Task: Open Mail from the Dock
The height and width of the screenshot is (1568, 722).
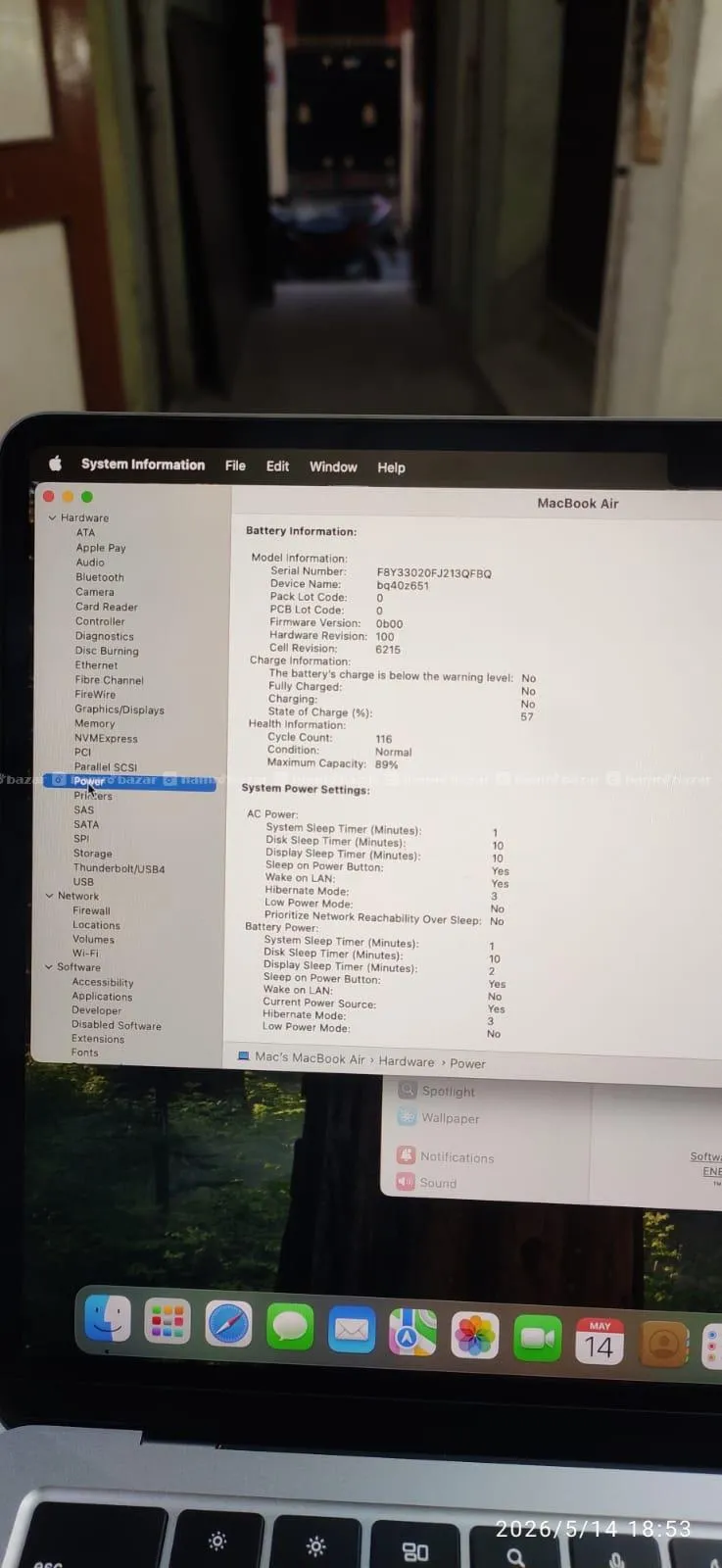Action: [x=352, y=1330]
